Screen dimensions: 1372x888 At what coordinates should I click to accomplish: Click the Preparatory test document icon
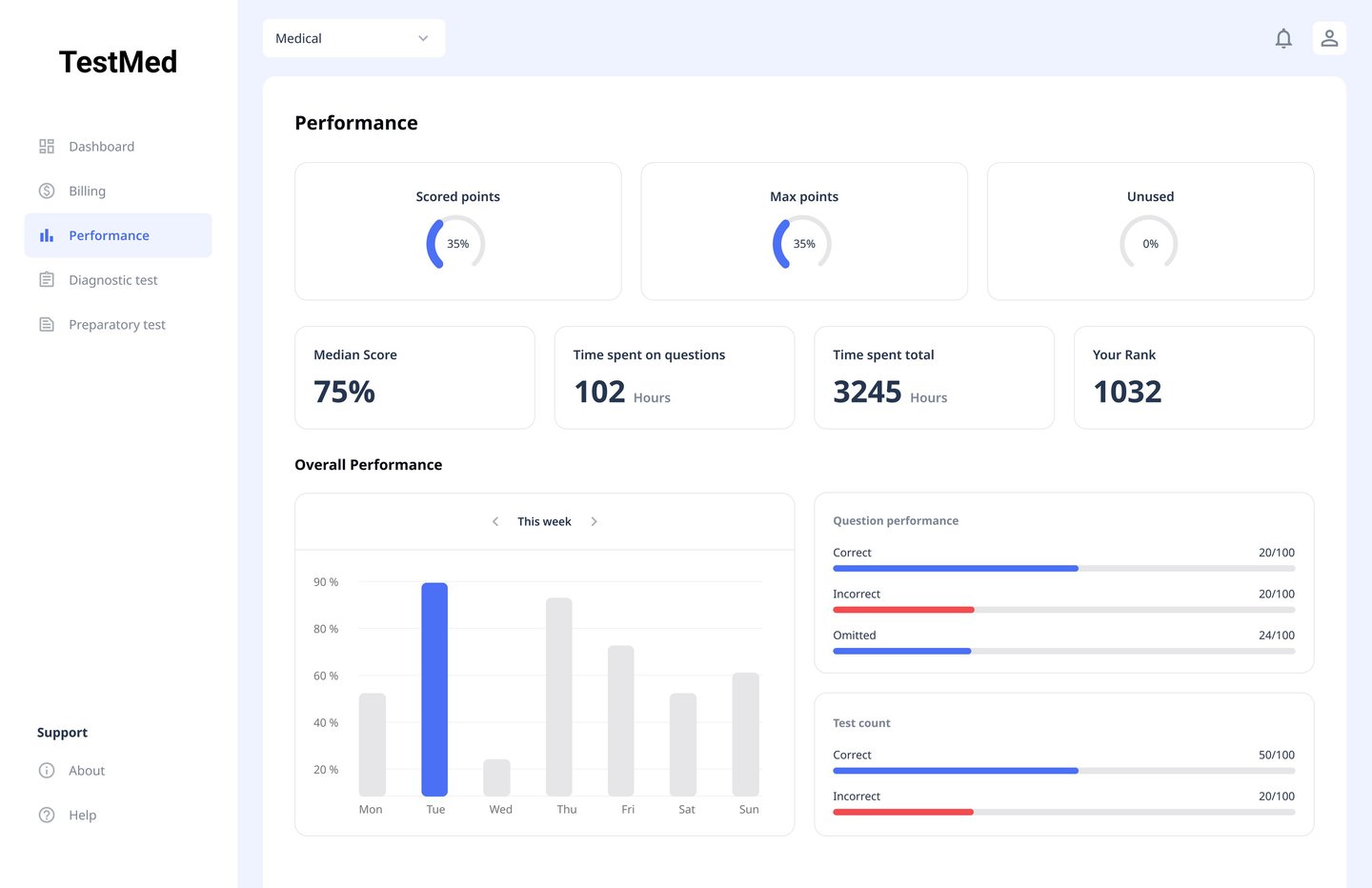coord(47,325)
